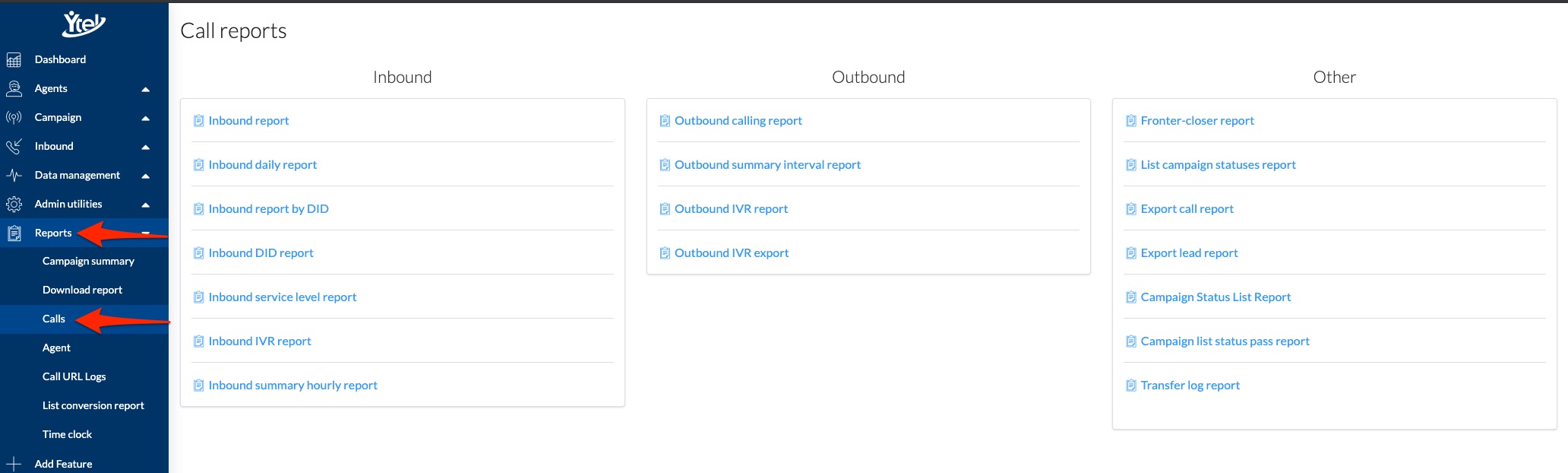Open Outbound IVR report link

731,208
